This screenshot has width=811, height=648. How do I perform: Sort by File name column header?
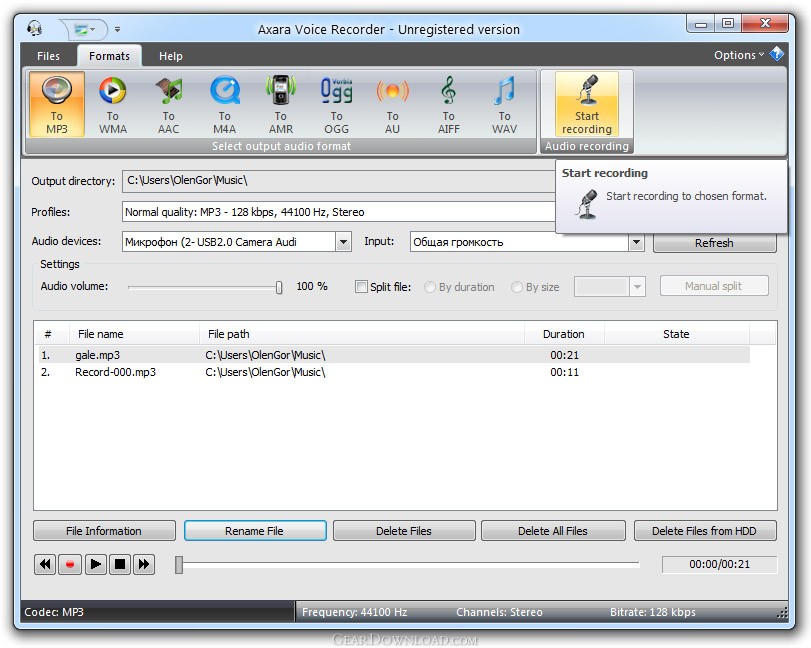tap(134, 334)
